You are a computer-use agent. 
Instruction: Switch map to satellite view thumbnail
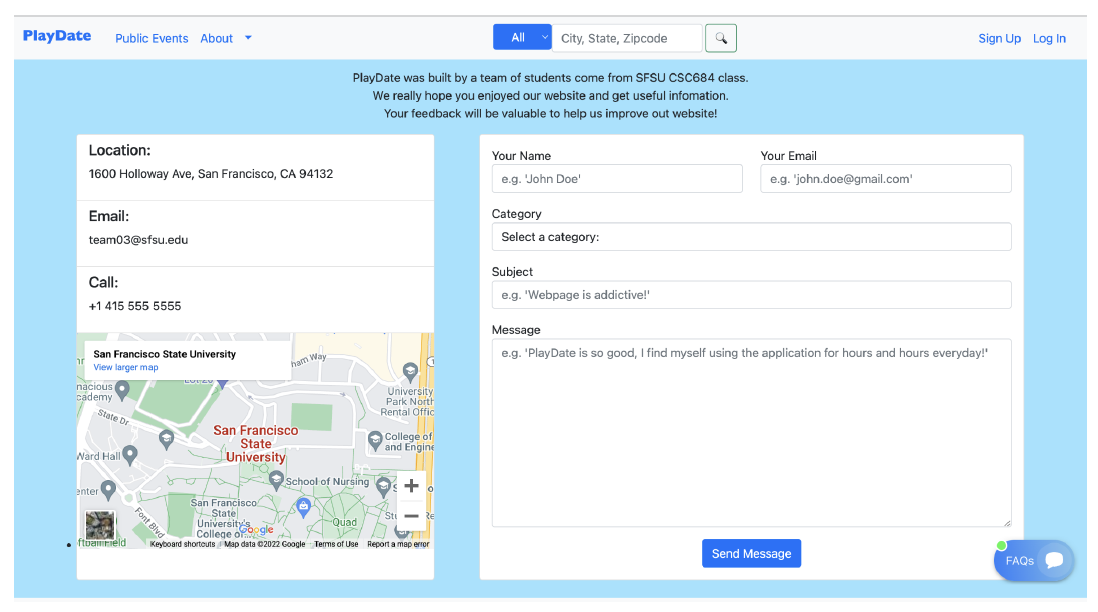coord(99,525)
